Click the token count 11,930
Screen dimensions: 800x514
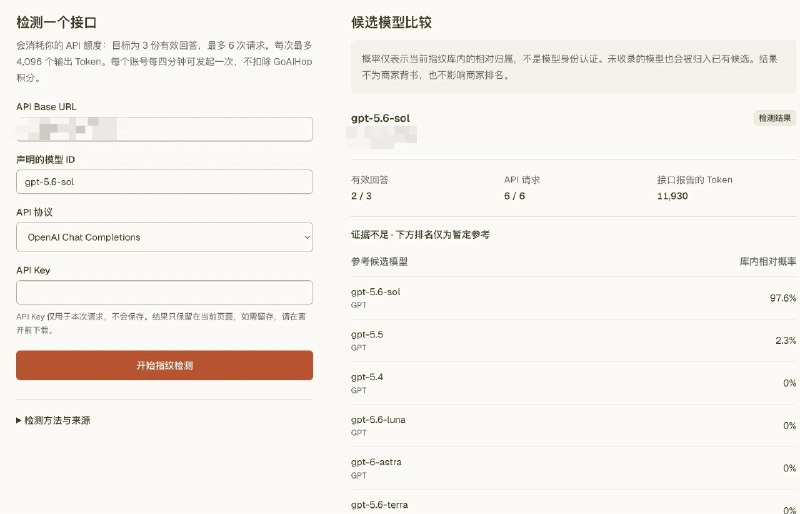(x=672, y=196)
